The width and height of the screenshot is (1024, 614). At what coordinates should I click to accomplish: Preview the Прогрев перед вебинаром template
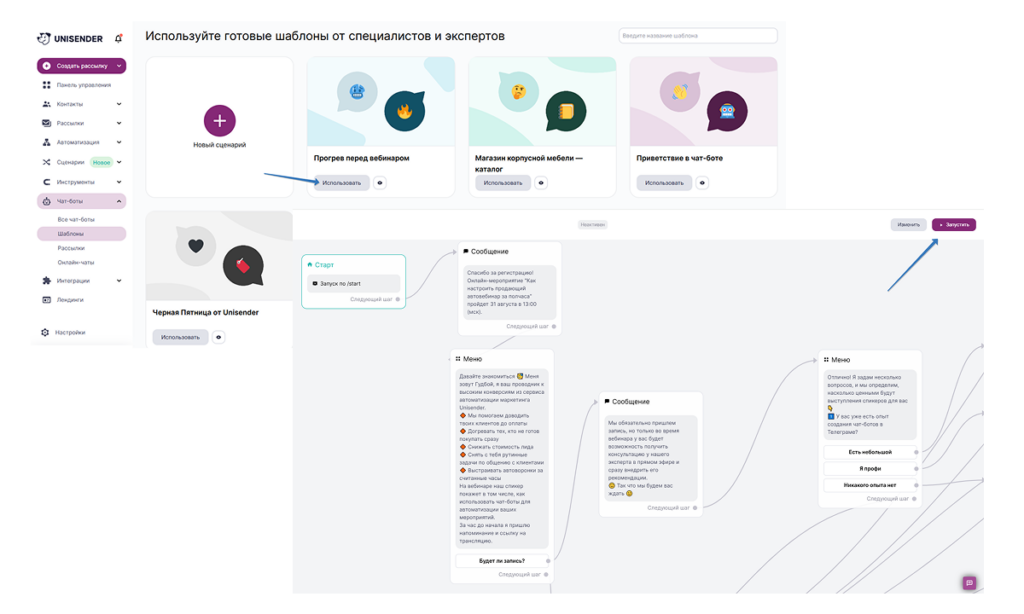[x=380, y=183]
